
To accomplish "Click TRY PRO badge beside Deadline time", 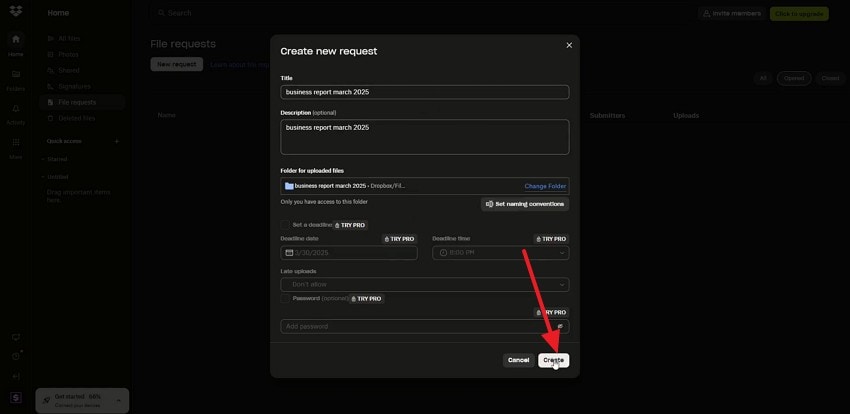I will (551, 239).
